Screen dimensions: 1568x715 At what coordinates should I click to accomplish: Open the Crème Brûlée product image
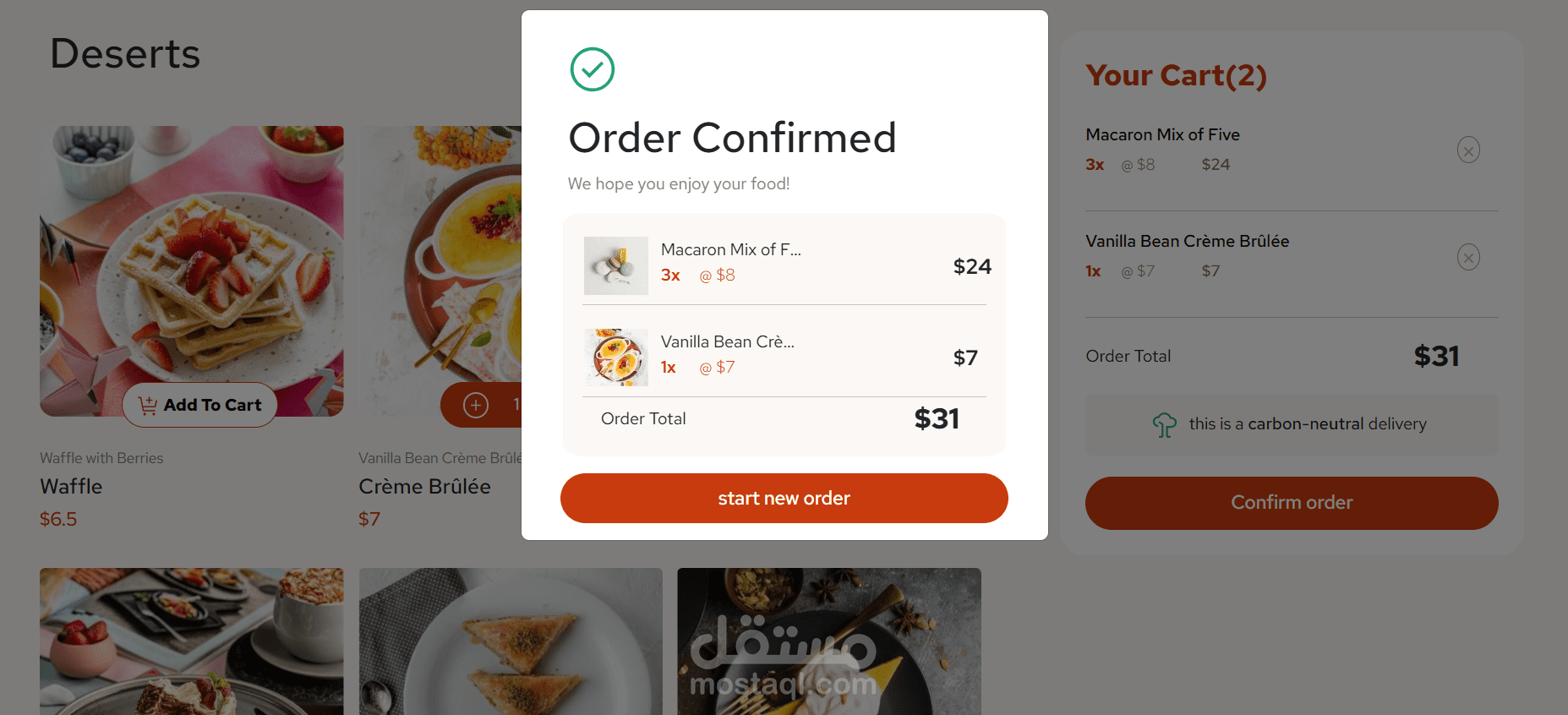440,254
